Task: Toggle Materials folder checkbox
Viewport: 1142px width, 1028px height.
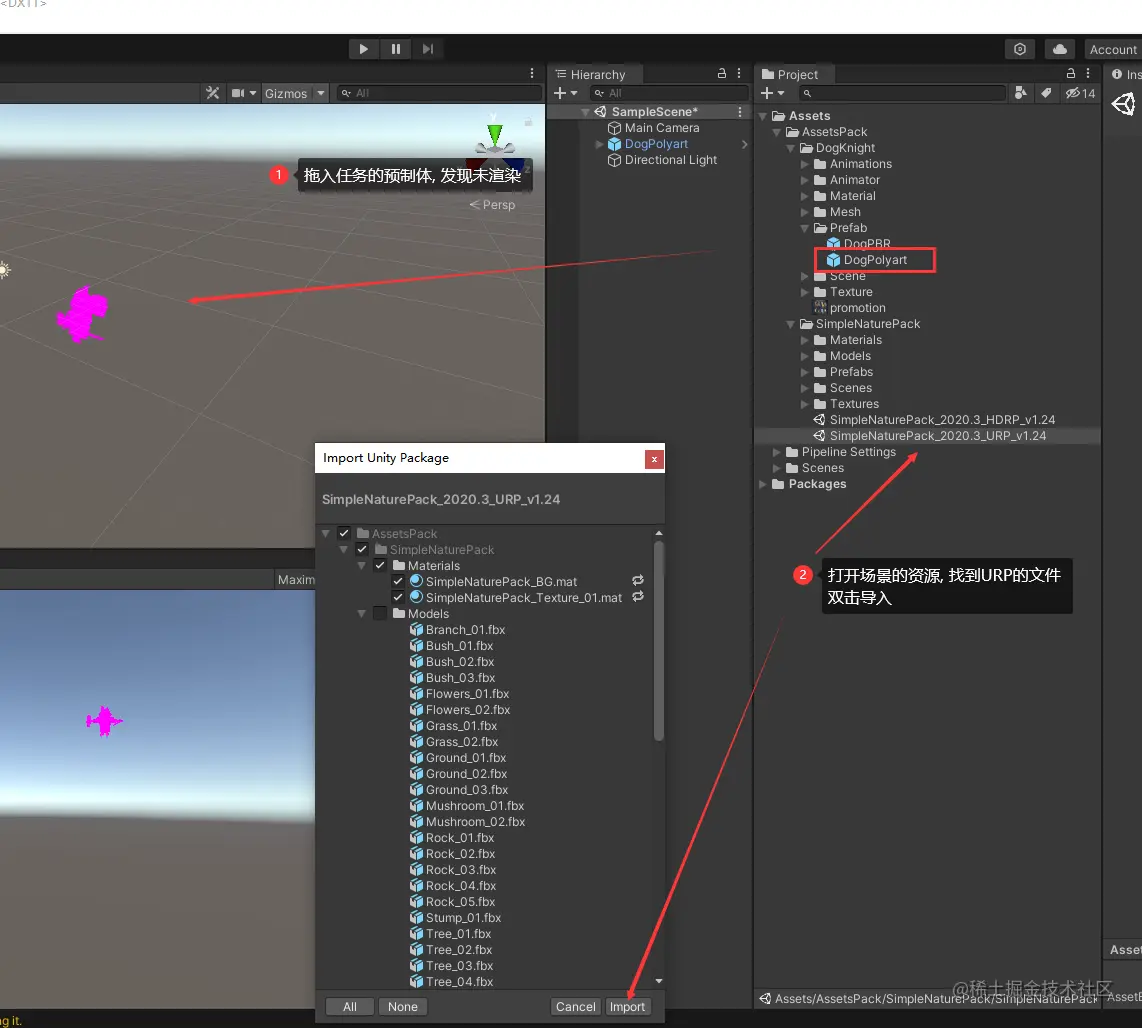Action: (x=380, y=565)
